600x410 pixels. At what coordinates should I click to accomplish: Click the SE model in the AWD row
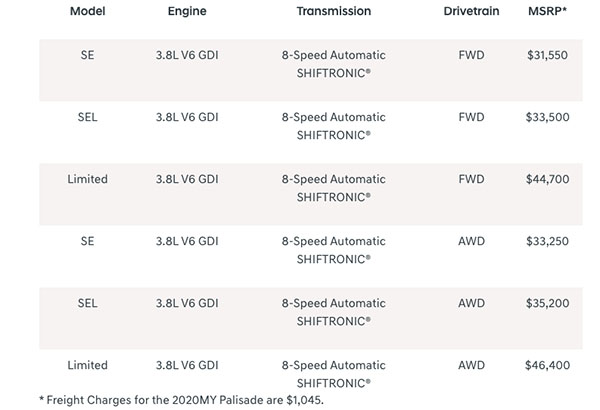[87, 241]
